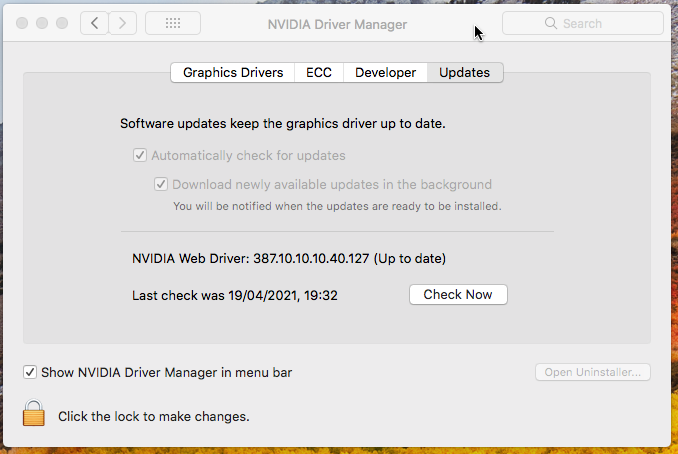Image resolution: width=678 pixels, height=454 pixels.
Task: Go forward with the right chevron button
Action: 122,23
